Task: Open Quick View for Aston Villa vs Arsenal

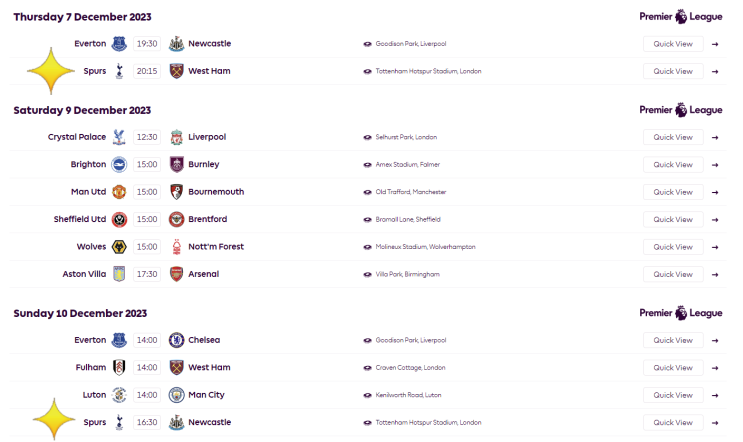Action: [673, 274]
